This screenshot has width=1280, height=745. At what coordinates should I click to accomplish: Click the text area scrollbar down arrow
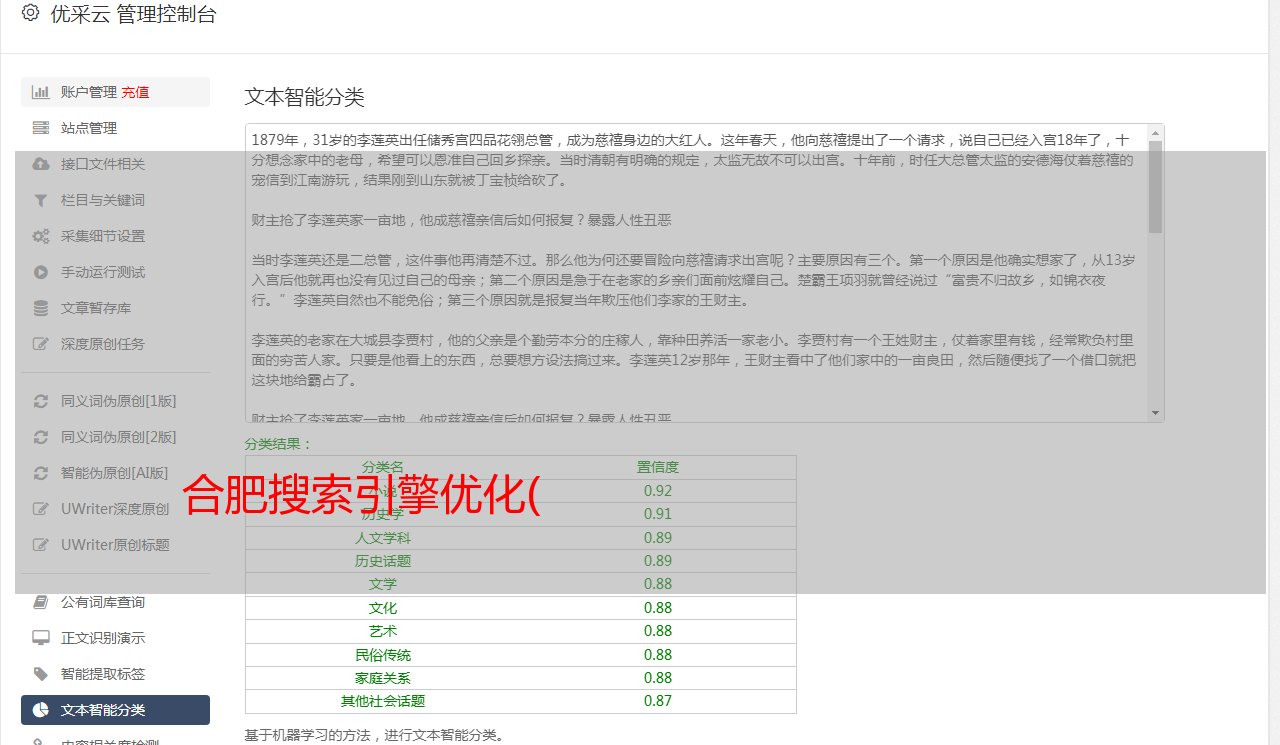[1156, 413]
